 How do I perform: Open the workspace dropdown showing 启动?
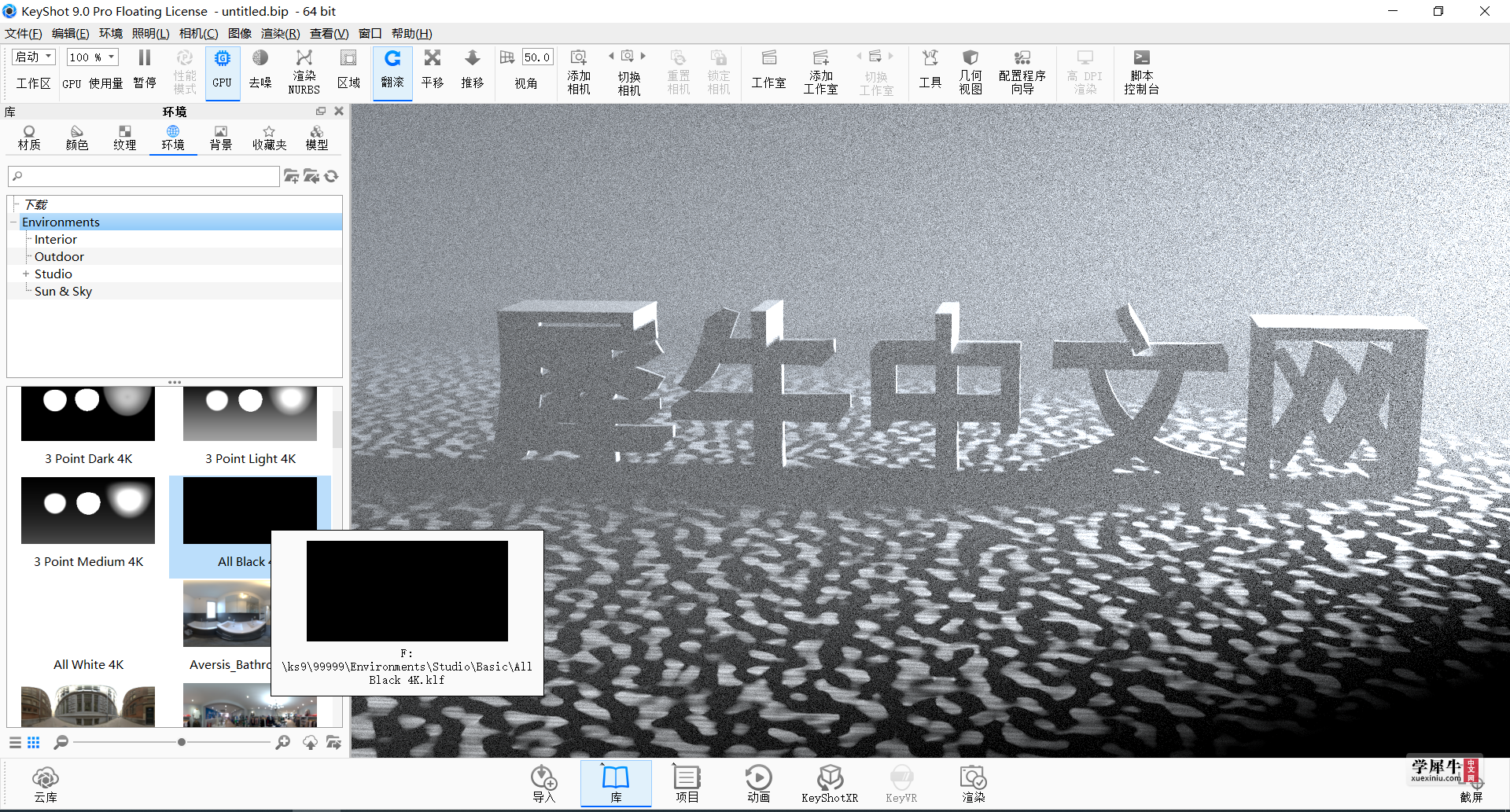pyautogui.click(x=34, y=57)
